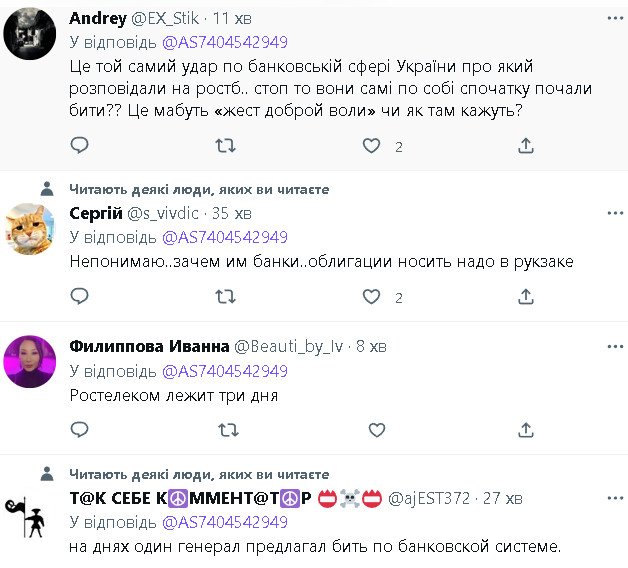Like Сергій's tweet
The image size is (628, 568).
coord(371,297)
